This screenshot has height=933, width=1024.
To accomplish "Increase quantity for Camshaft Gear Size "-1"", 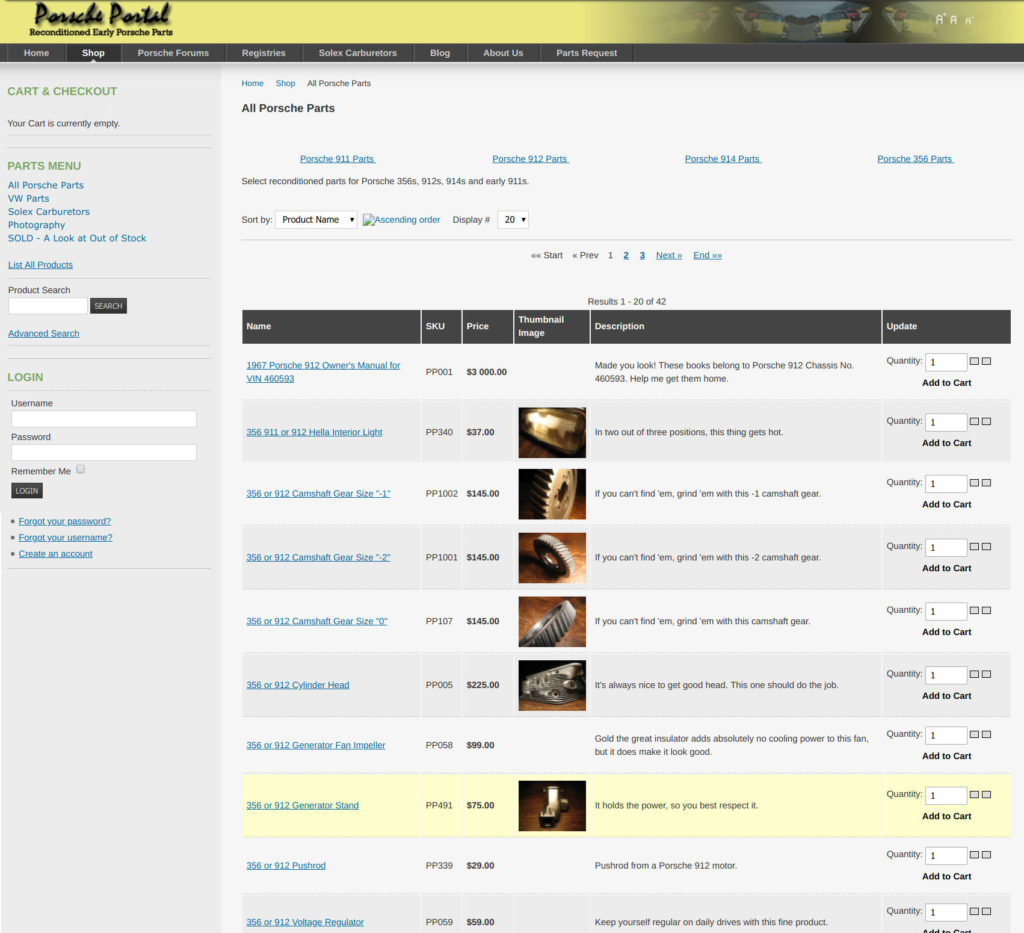I will pyautogui.click(x=974, y=482).
